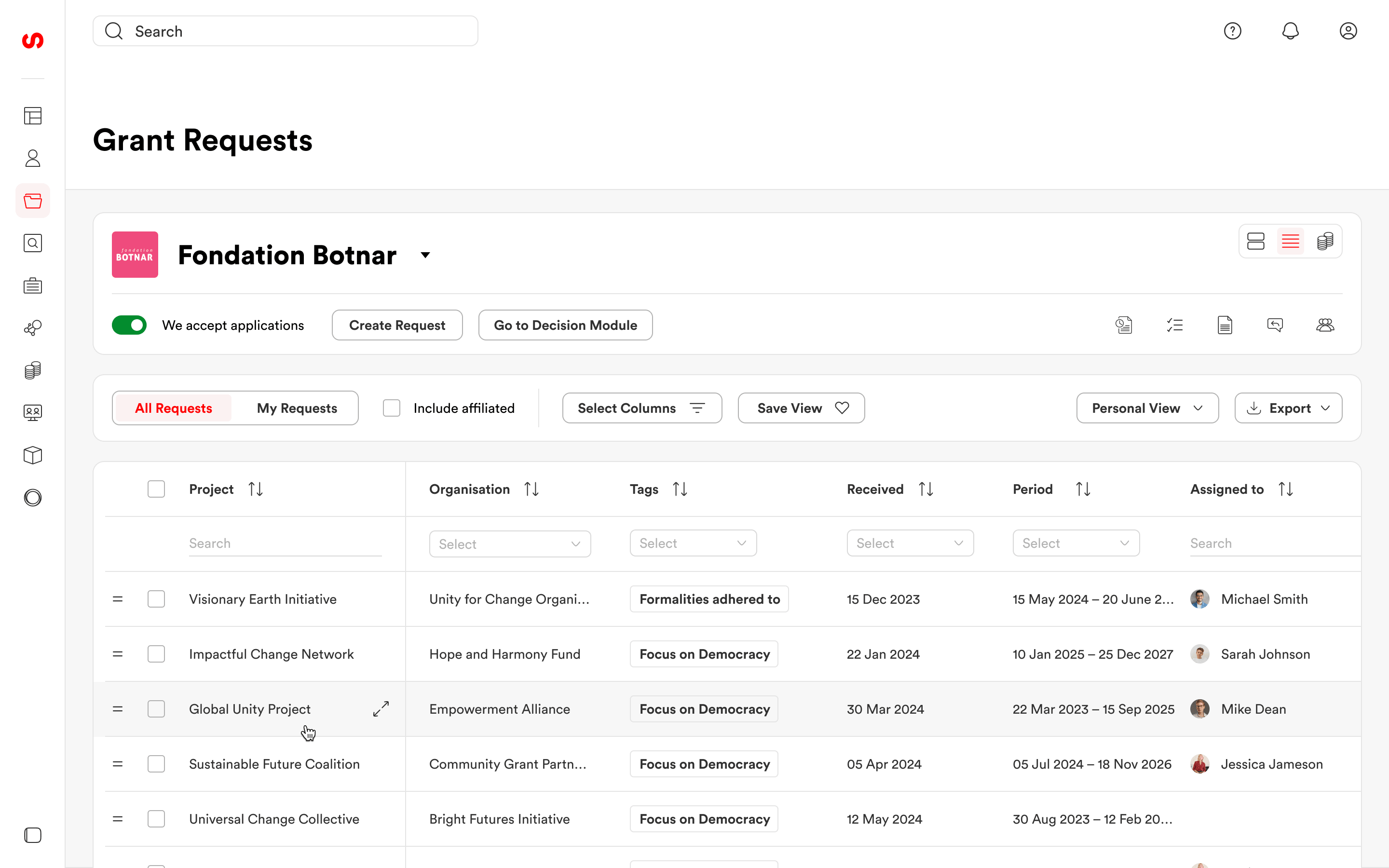1389x868 pixels.
Task: Open the Tags filter Select dropdown
Action: click(693, 543)
